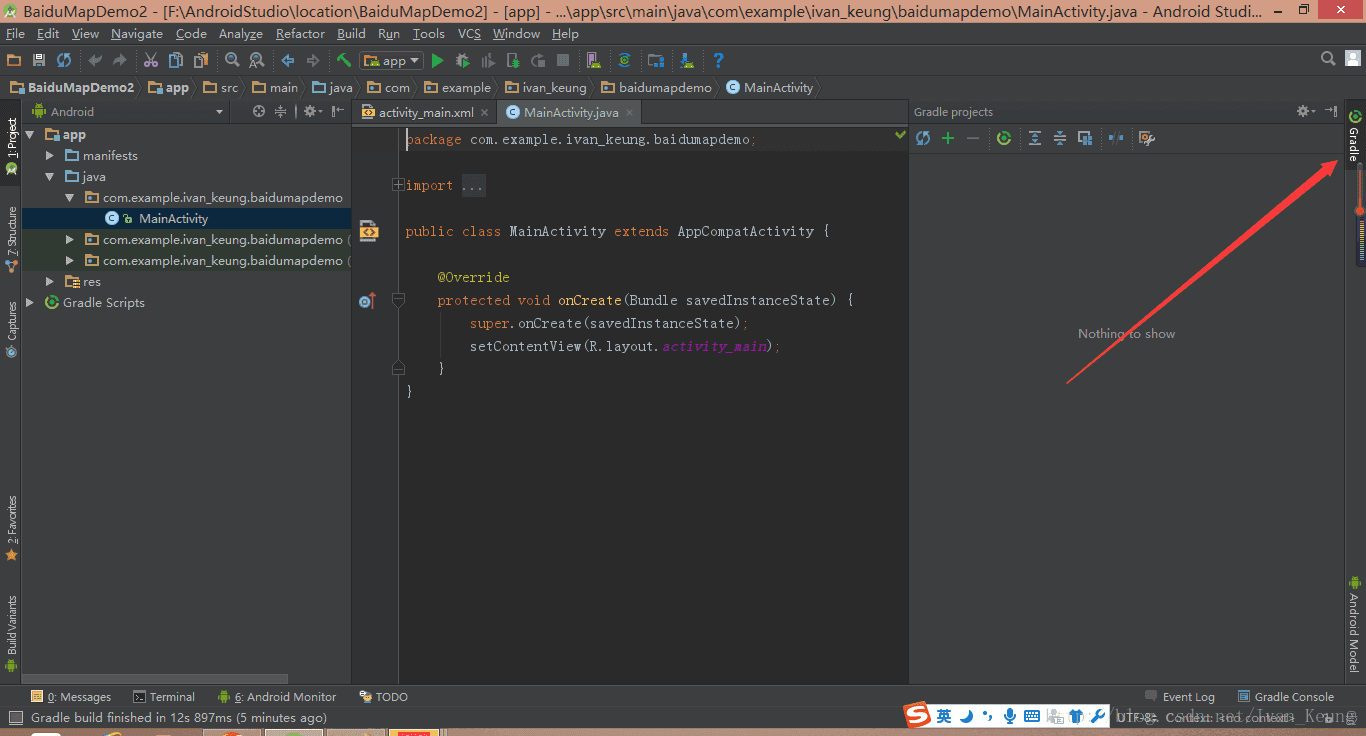This screenshot has height=736, width=1366.
Task: Select MainActivity in project tree
Action: click(173, 218)
